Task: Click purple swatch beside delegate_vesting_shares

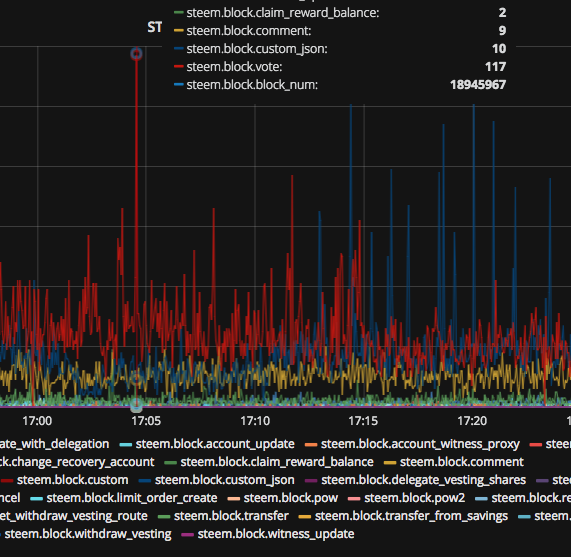Action: tap(311, 481)
